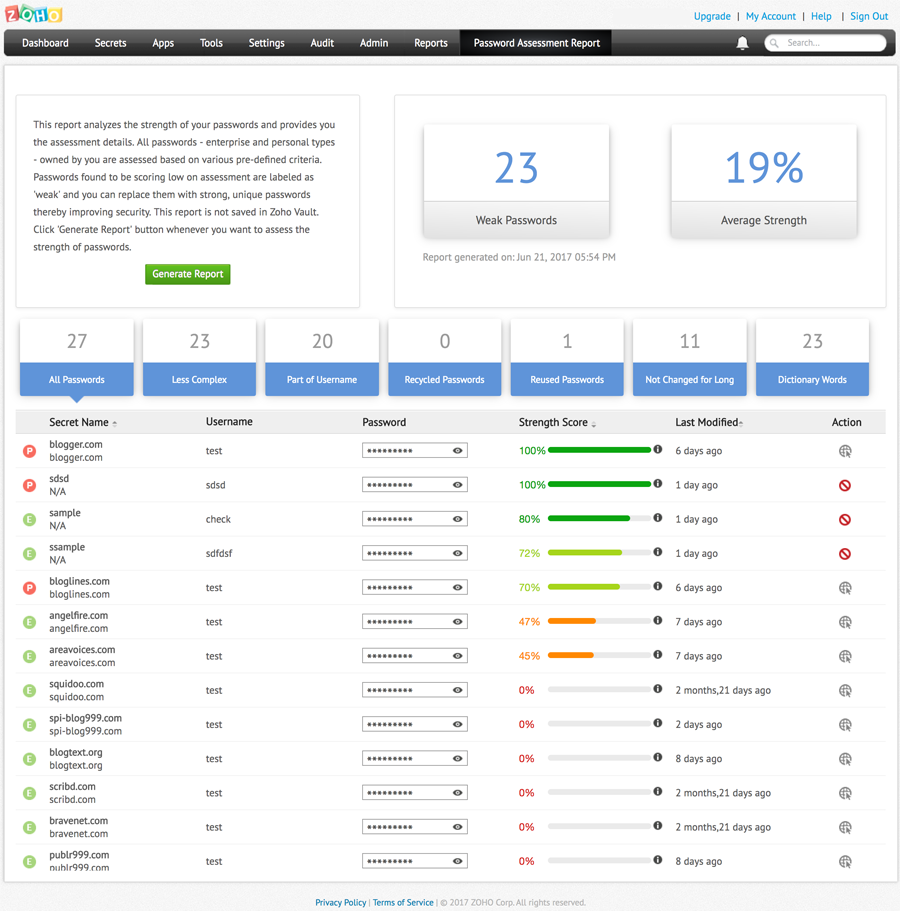Reveal blogger.com password with eye icon
This screenshot has width=900, height=911.
pos(458,451)
